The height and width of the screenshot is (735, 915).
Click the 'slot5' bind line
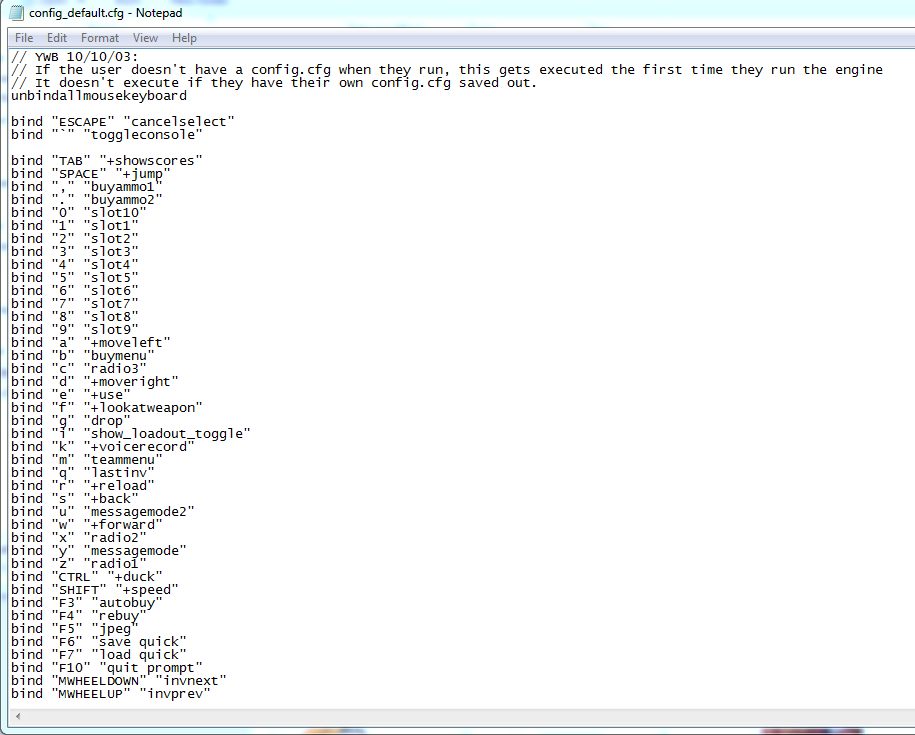point(75,278)
